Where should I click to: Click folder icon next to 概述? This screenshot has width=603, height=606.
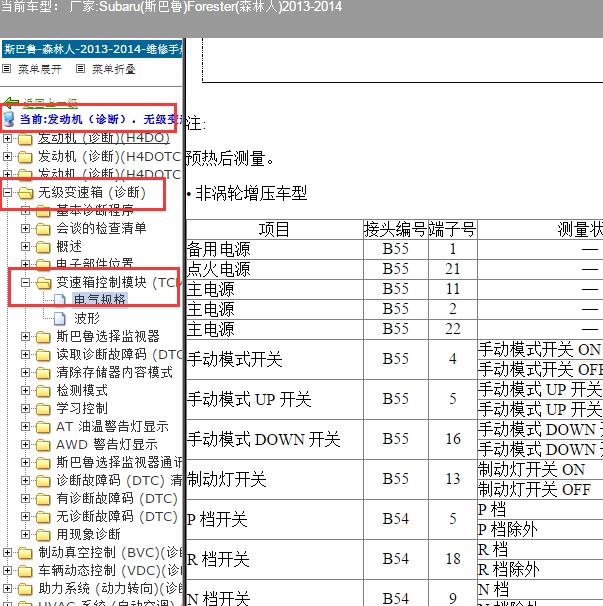tap(43, 247)
